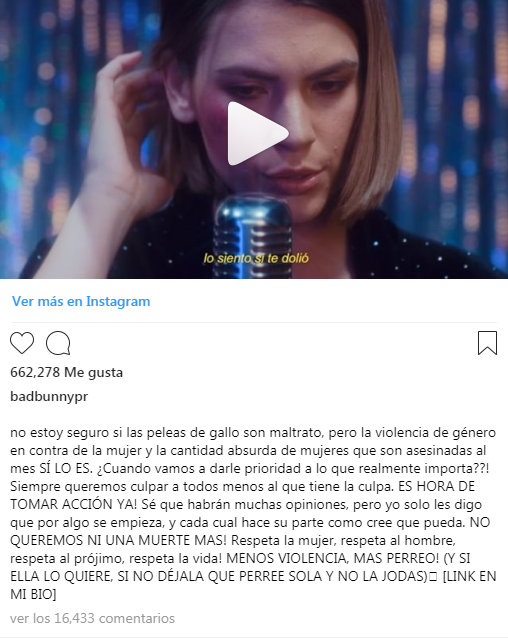Click the word 'Instagram' in the blue link
The height and width of the screenshot is (639, 508).
tap(118, 302)
